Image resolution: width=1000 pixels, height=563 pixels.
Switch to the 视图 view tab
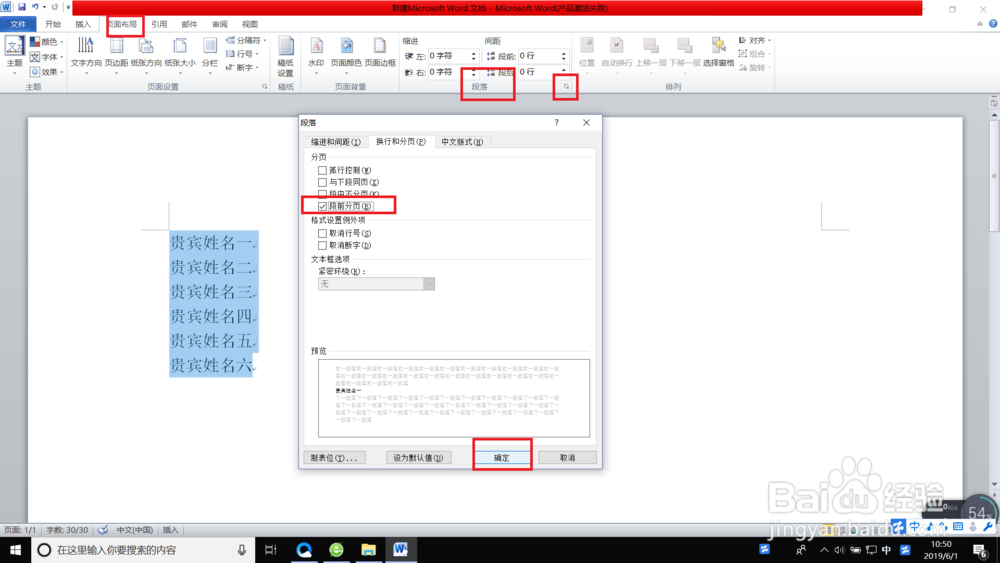250,24
